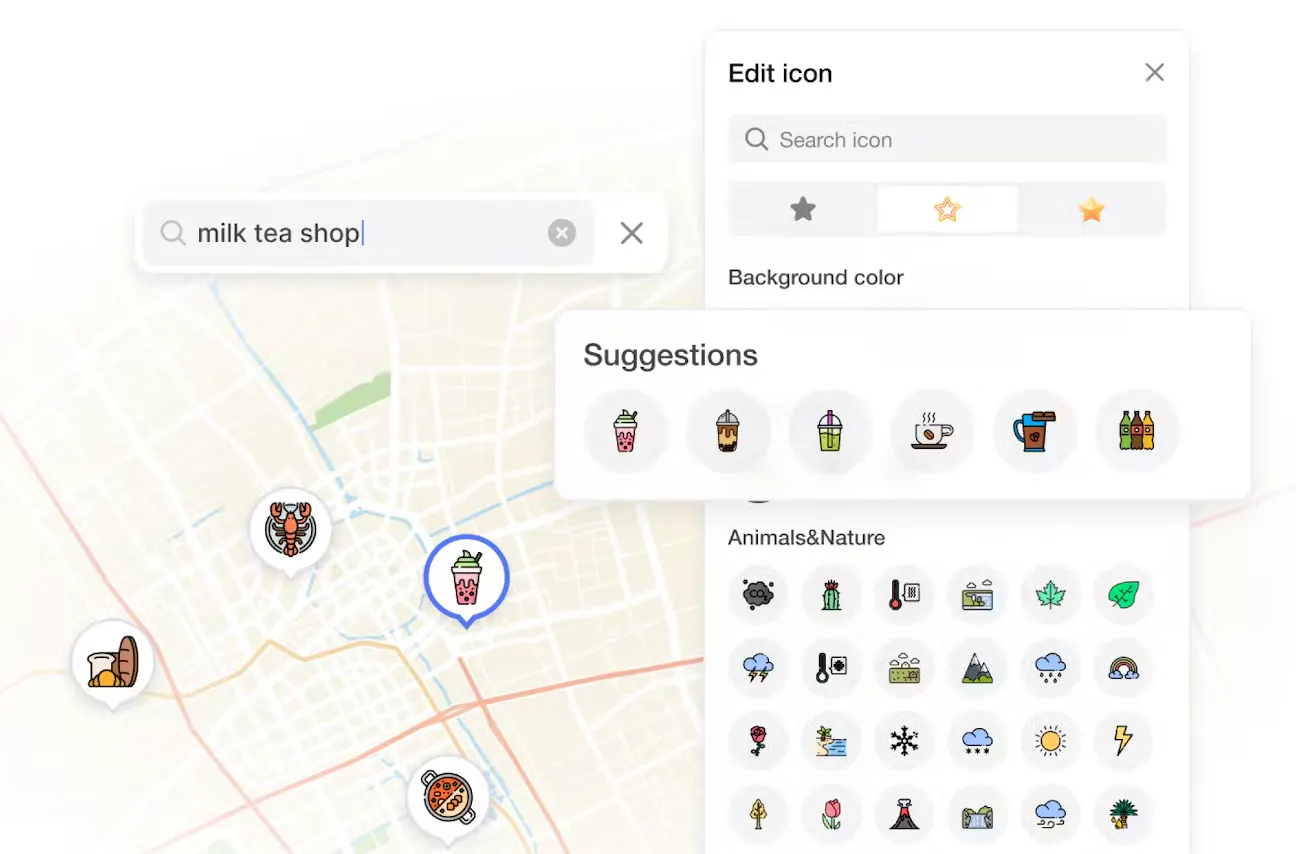Close the Edit icon panel
Screen dimensions: 1296x854
tap(1155, 72)
